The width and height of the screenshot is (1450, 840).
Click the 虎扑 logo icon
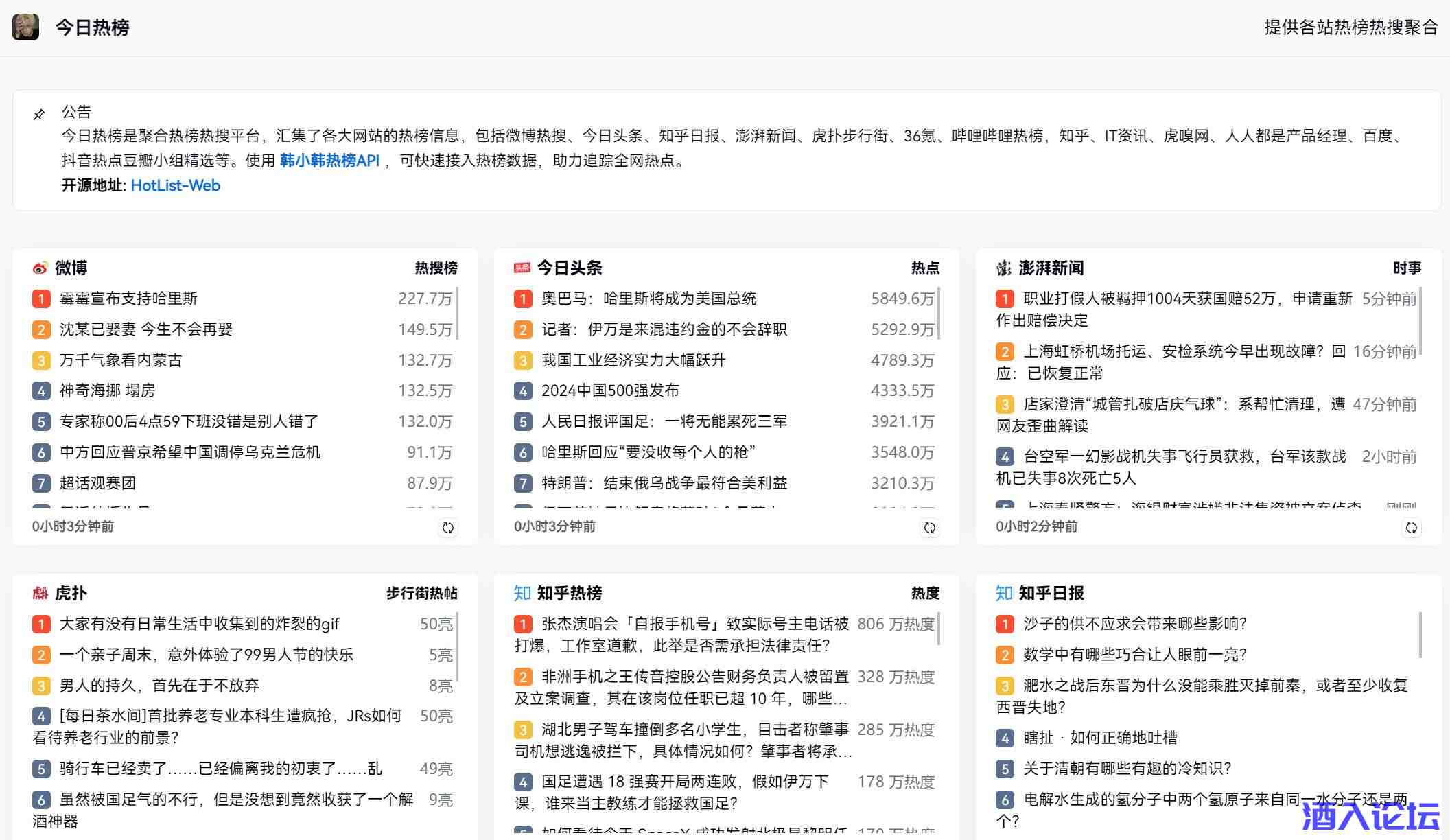click(40, 593)
